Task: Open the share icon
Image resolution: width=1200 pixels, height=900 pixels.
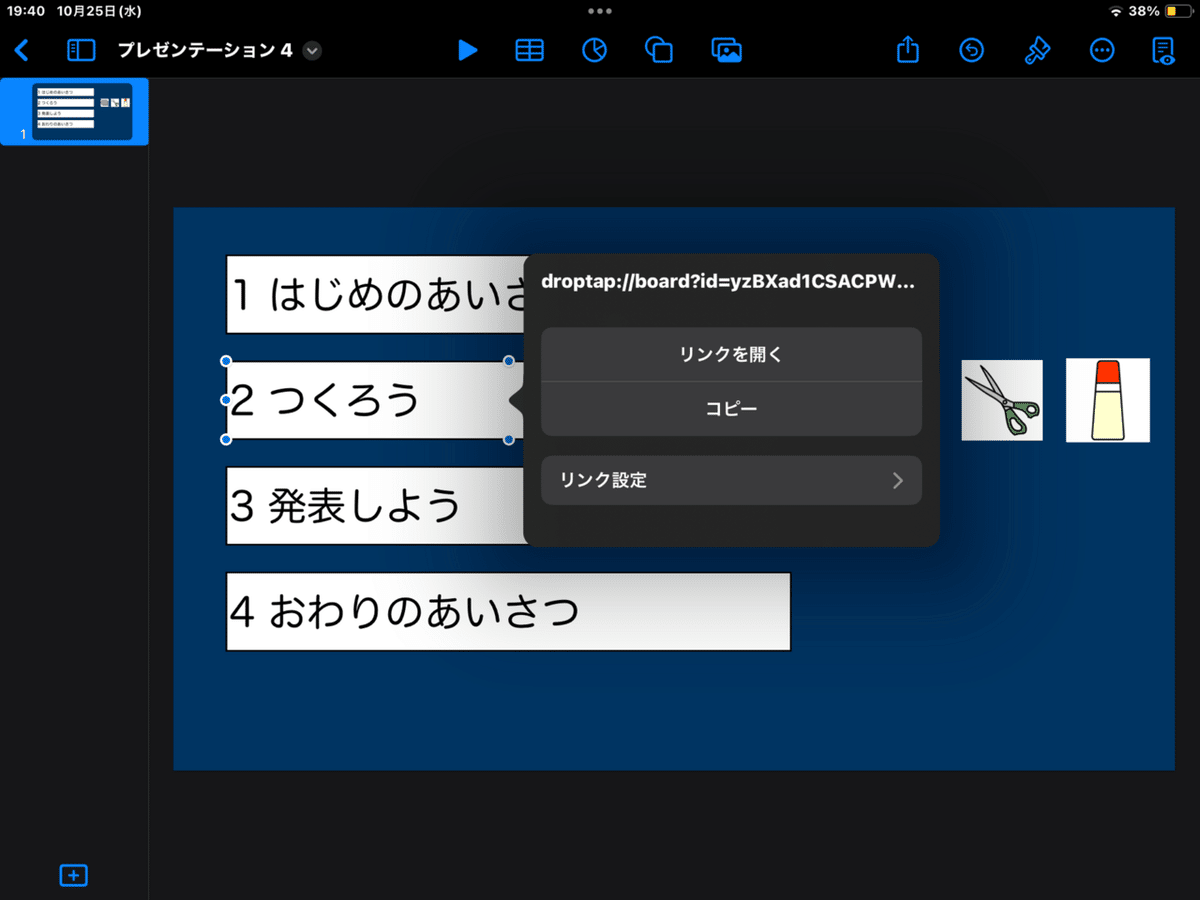Action: tap(907, 49)
